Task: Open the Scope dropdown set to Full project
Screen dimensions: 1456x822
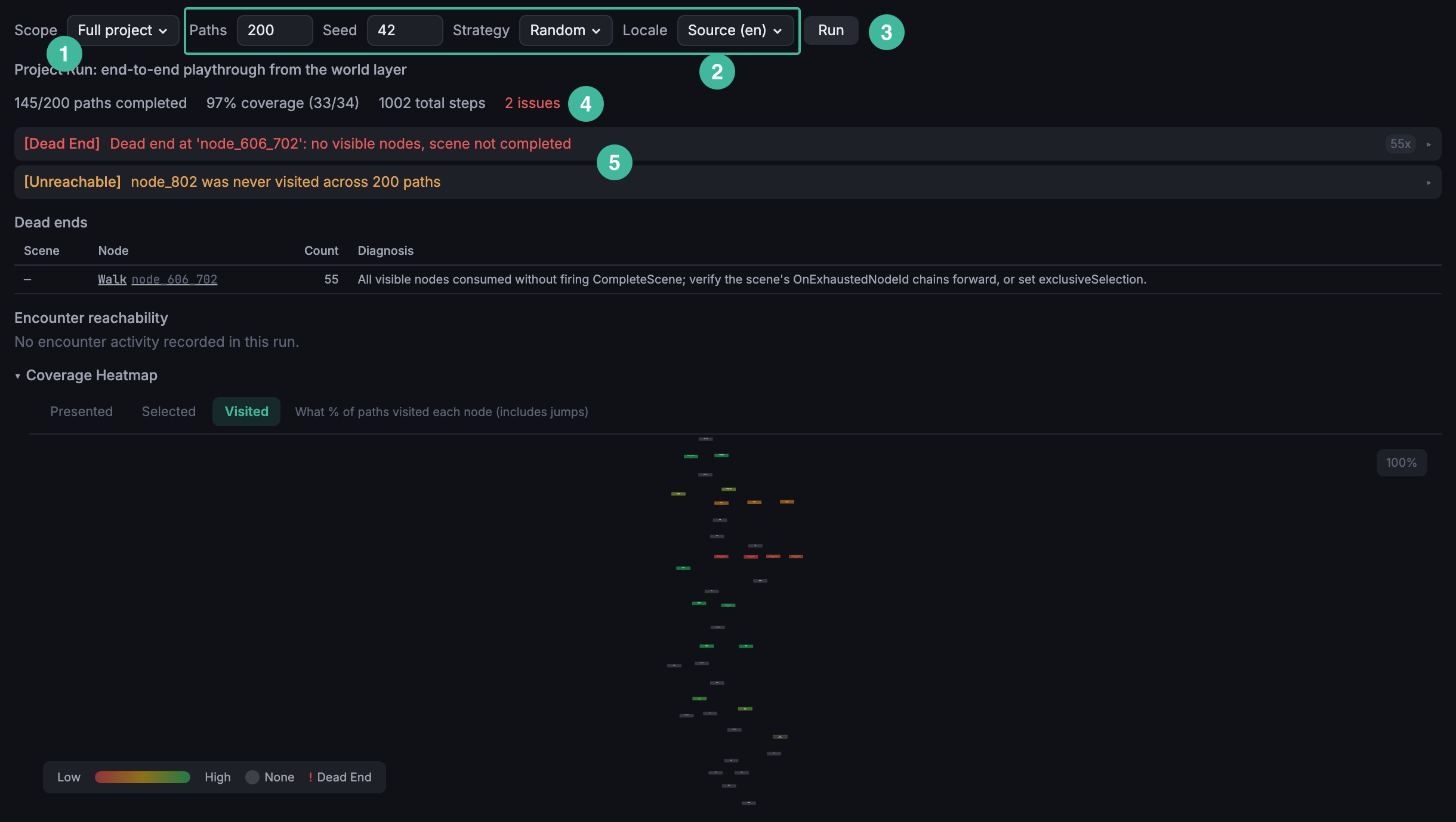Action: 123,30
